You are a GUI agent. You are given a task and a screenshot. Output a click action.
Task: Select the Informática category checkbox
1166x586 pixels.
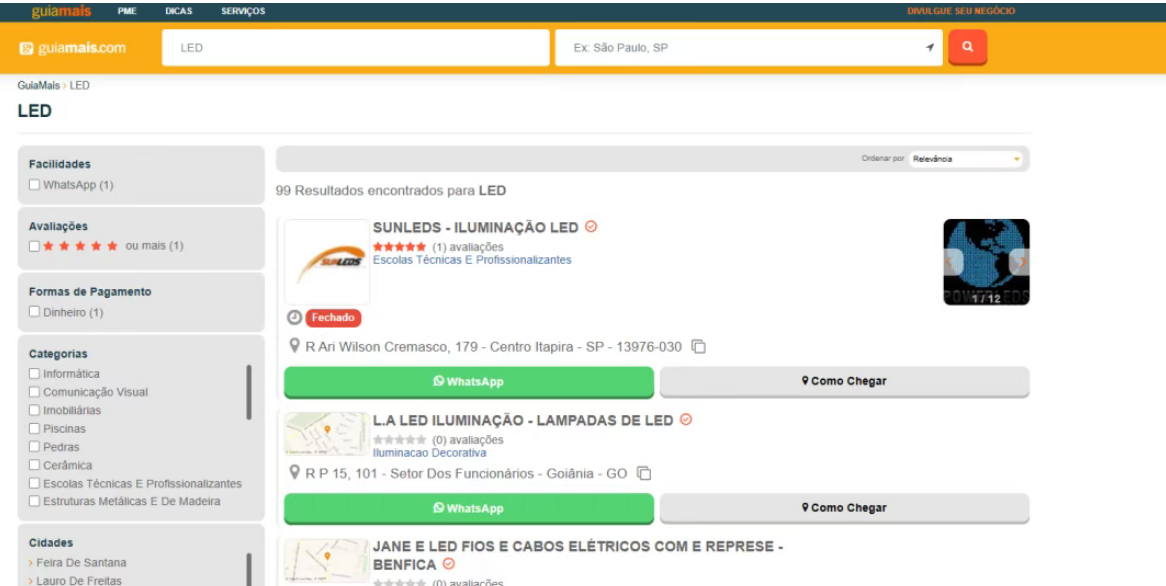pyautogui.click(x=35, y=374)
